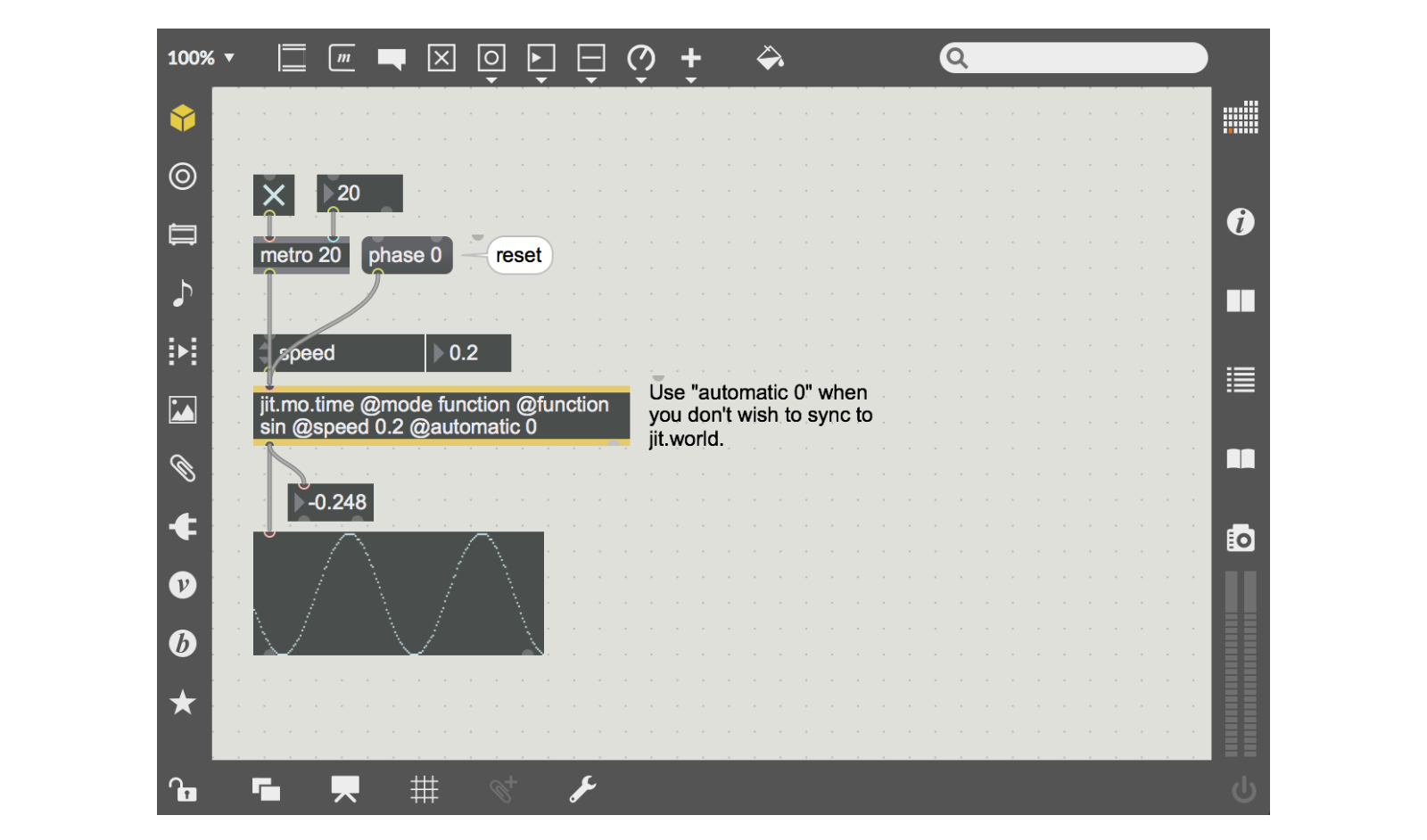
Task: Toggle the X toggle object
Action: tap(274, 194)
